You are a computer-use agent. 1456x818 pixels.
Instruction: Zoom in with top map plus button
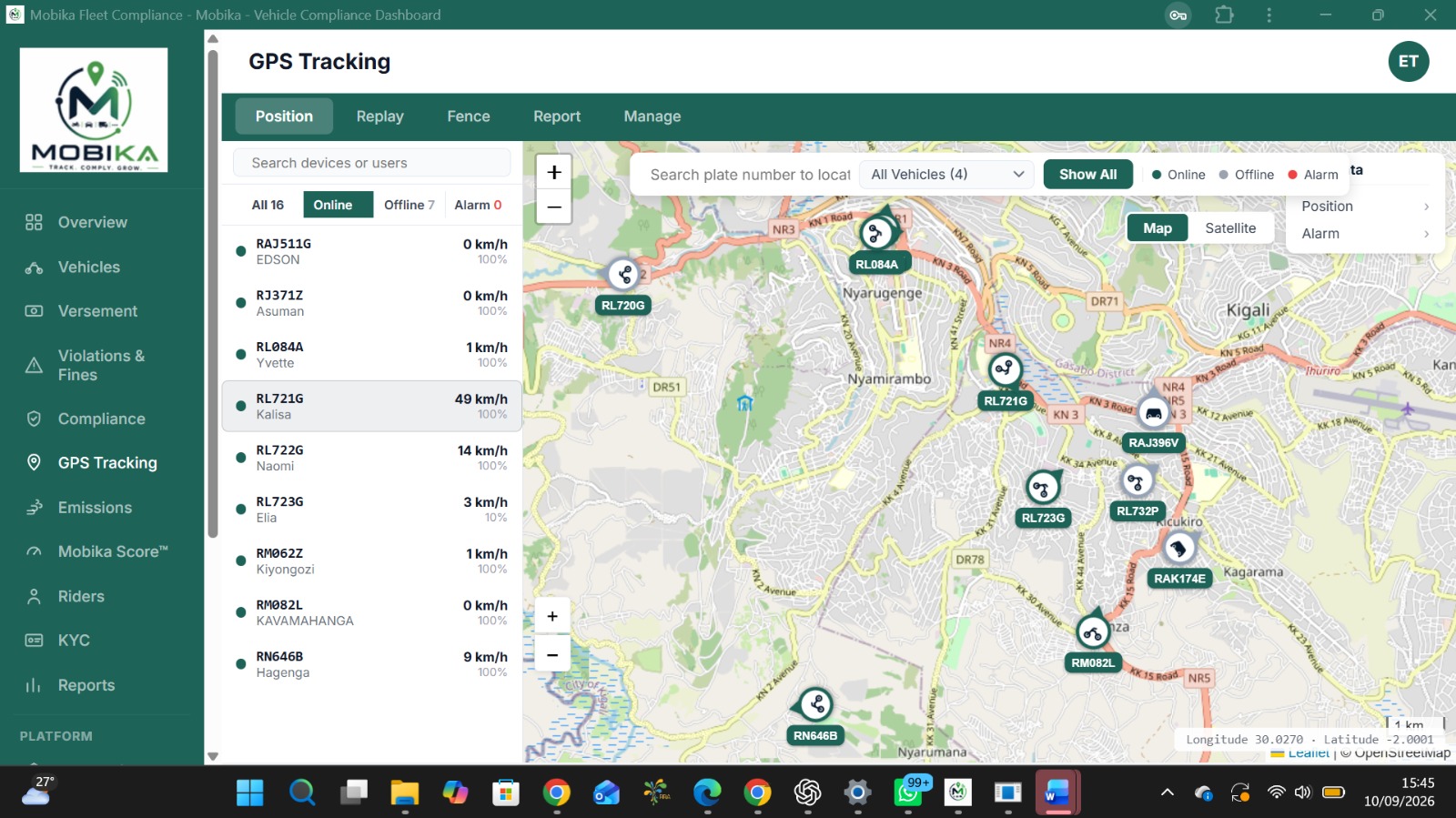(x=553, y=172)
